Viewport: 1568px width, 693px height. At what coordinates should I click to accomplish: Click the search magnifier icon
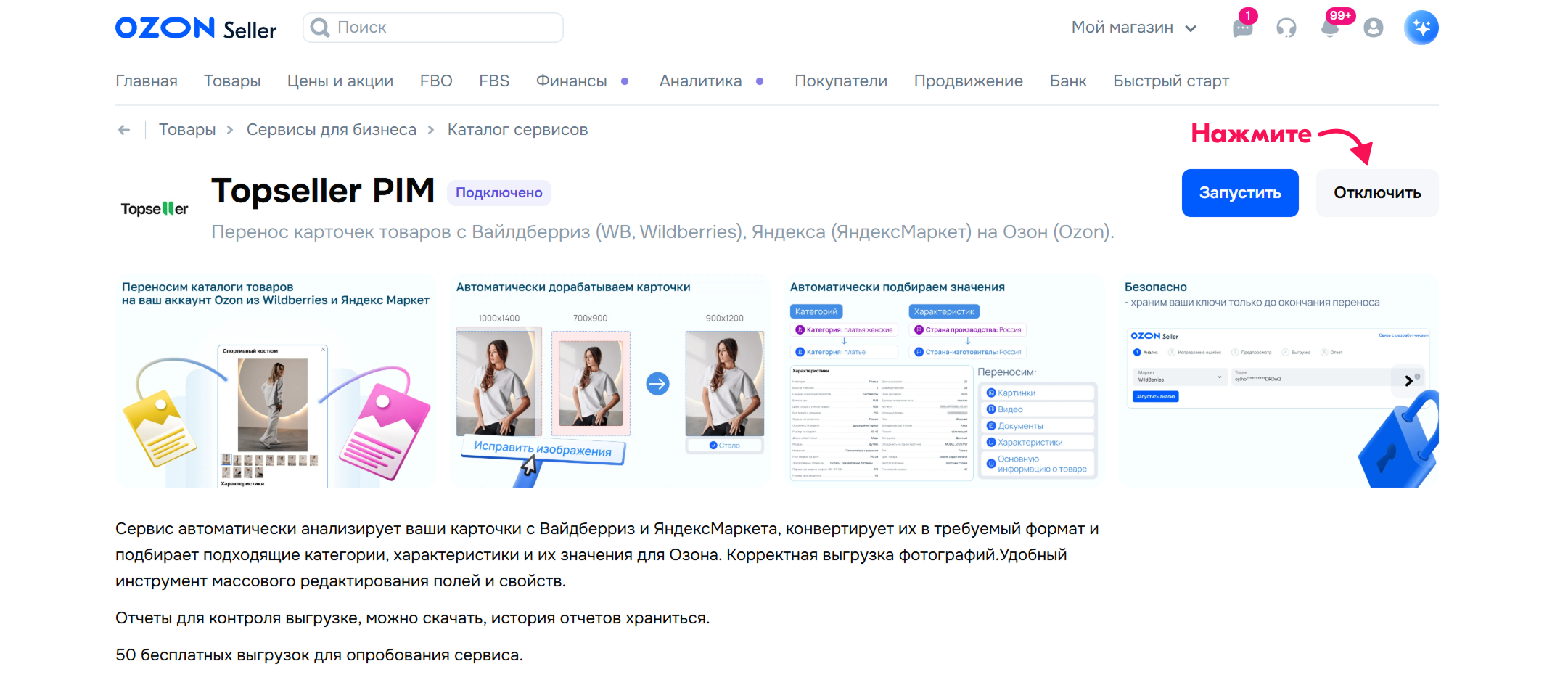(320, 28)
